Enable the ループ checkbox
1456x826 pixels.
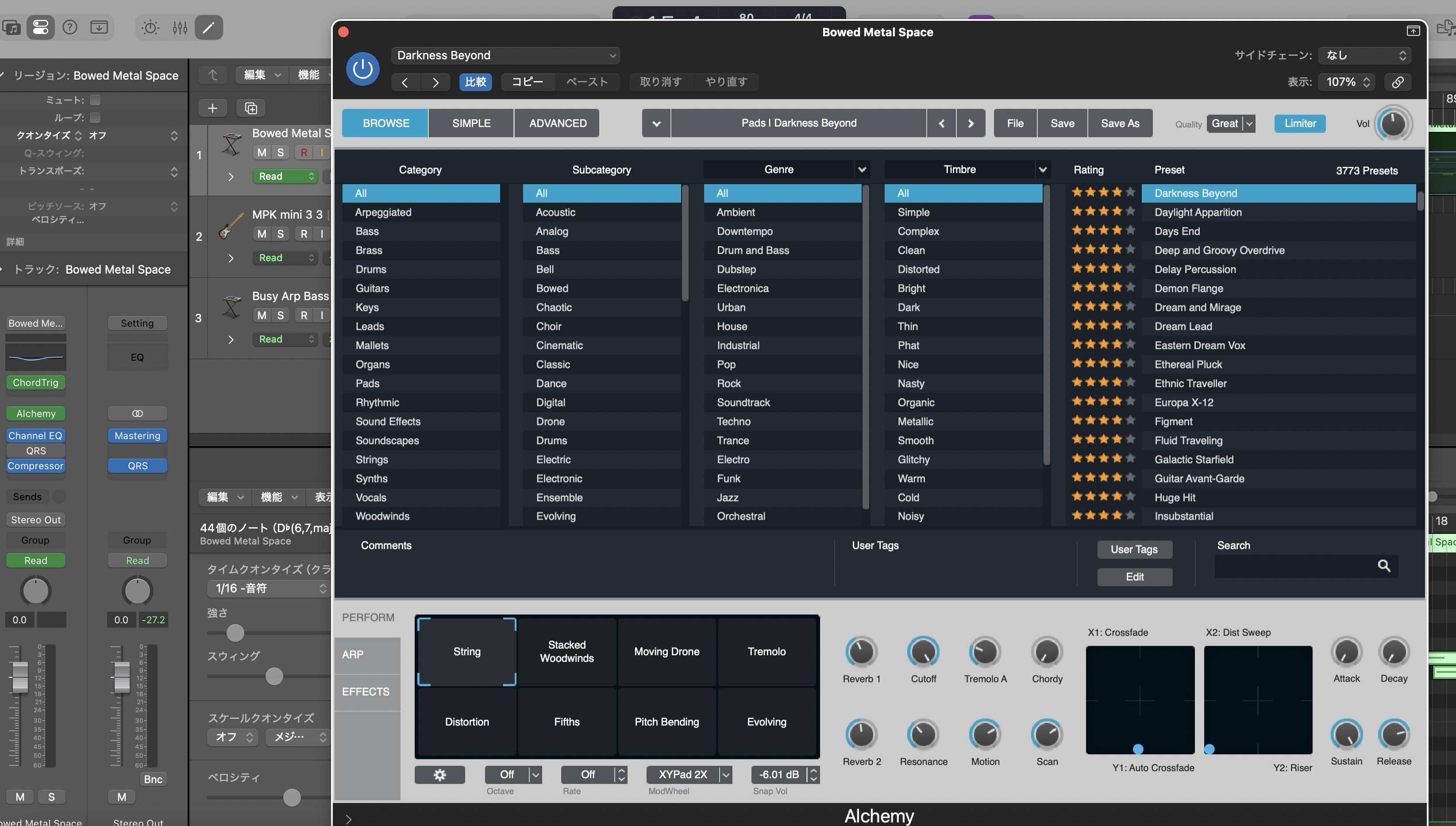click(95, 117)
